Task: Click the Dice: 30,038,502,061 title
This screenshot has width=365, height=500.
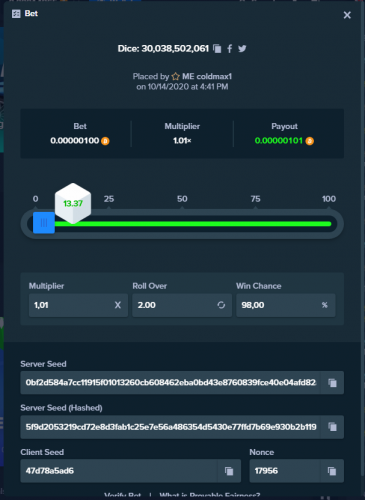Action: 163,49
